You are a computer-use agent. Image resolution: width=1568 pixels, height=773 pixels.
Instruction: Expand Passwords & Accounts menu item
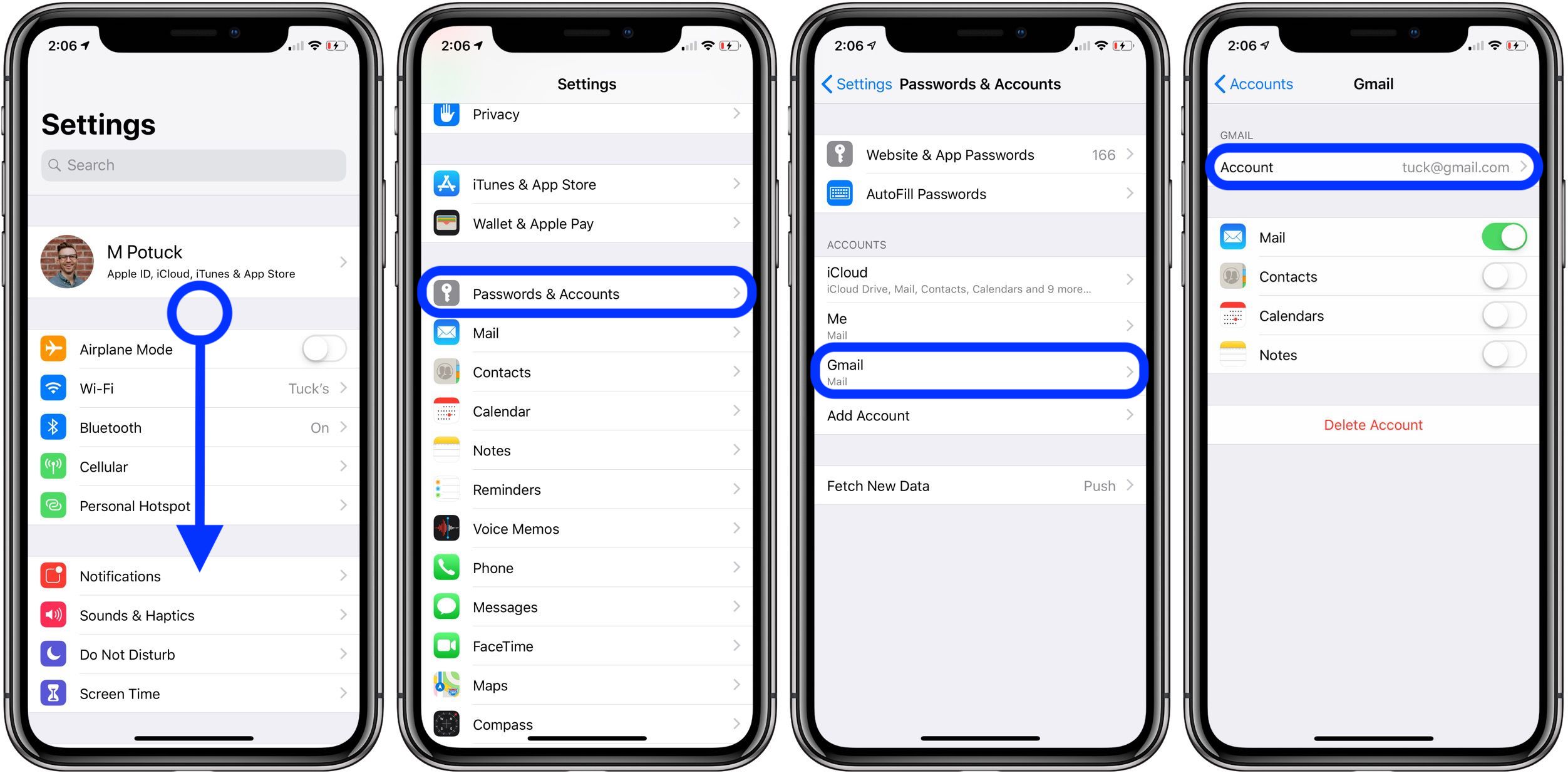coord(589,293)
